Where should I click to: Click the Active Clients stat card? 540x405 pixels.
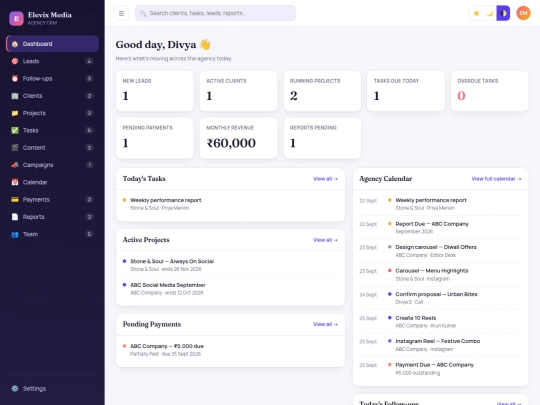238,91
